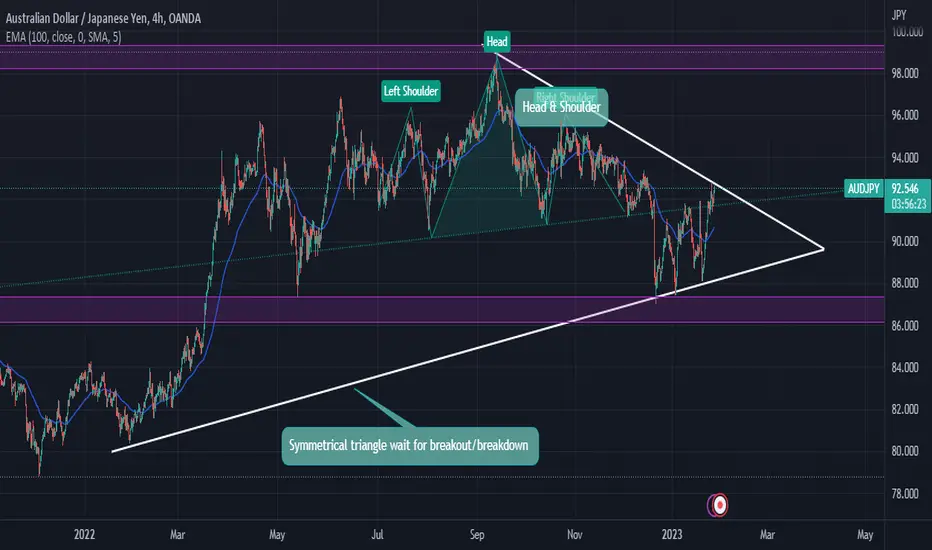Image resolution: width=932 pixels, height=550 pixels.
Task: Click the AUDJPY price tag
Action: point(863,189)
